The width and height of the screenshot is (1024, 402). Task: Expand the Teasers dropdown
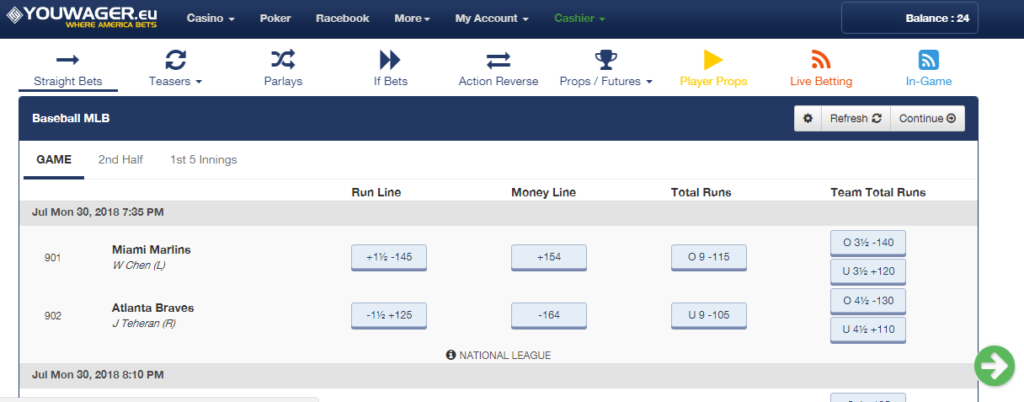175,81
